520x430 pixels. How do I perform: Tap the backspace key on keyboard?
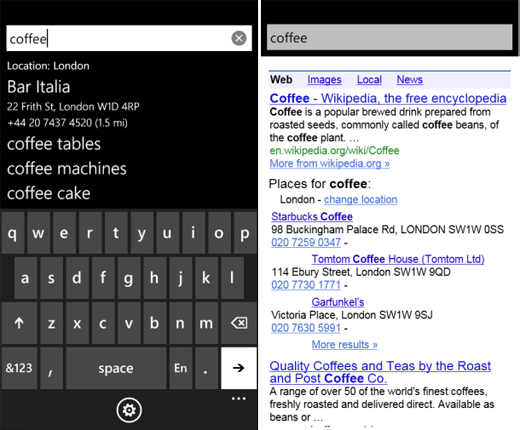239,323
